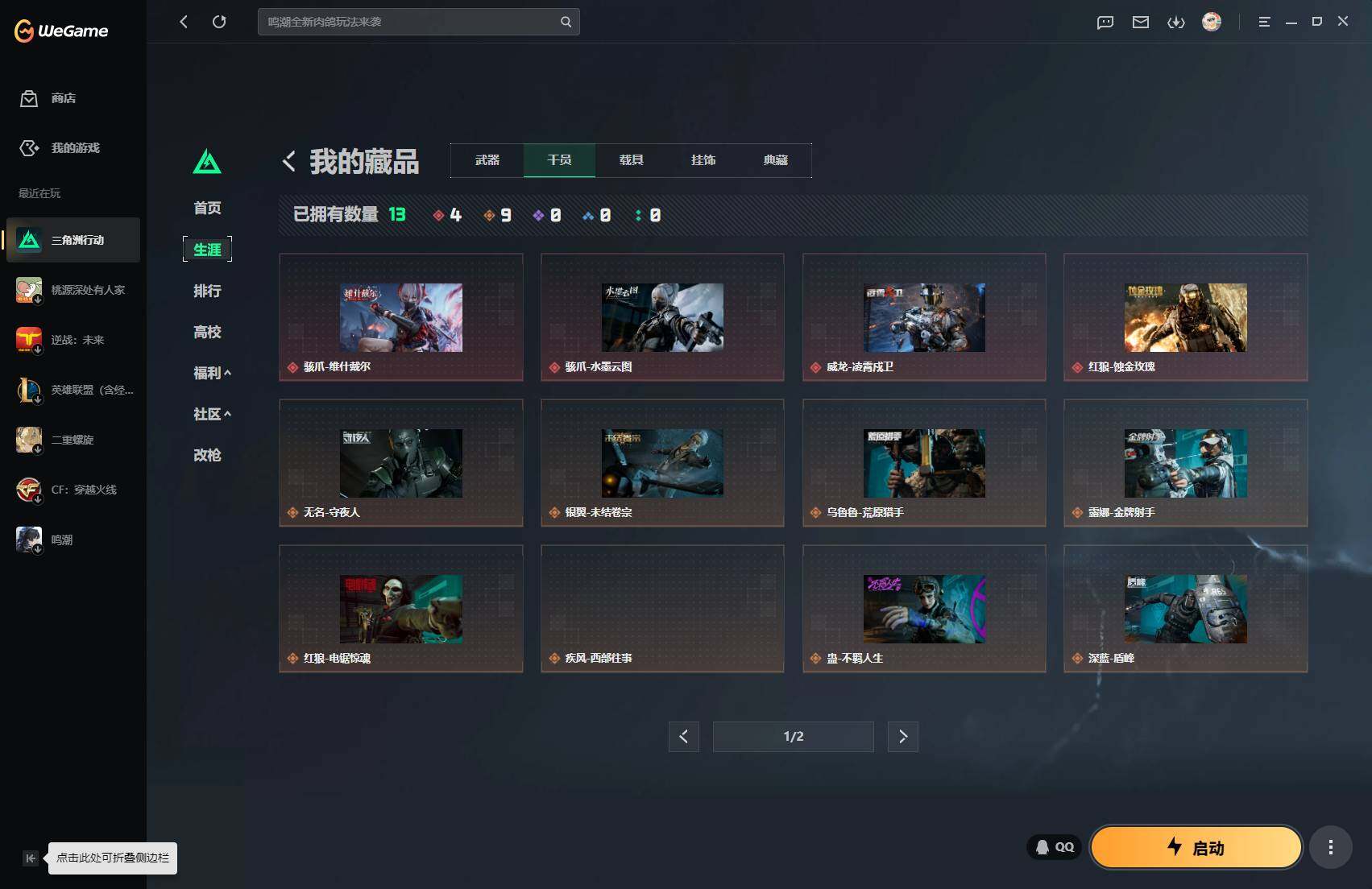Click the red rarity diamond count 4
This screenshot has height=889, width=1372.
[x=447, y=215]
